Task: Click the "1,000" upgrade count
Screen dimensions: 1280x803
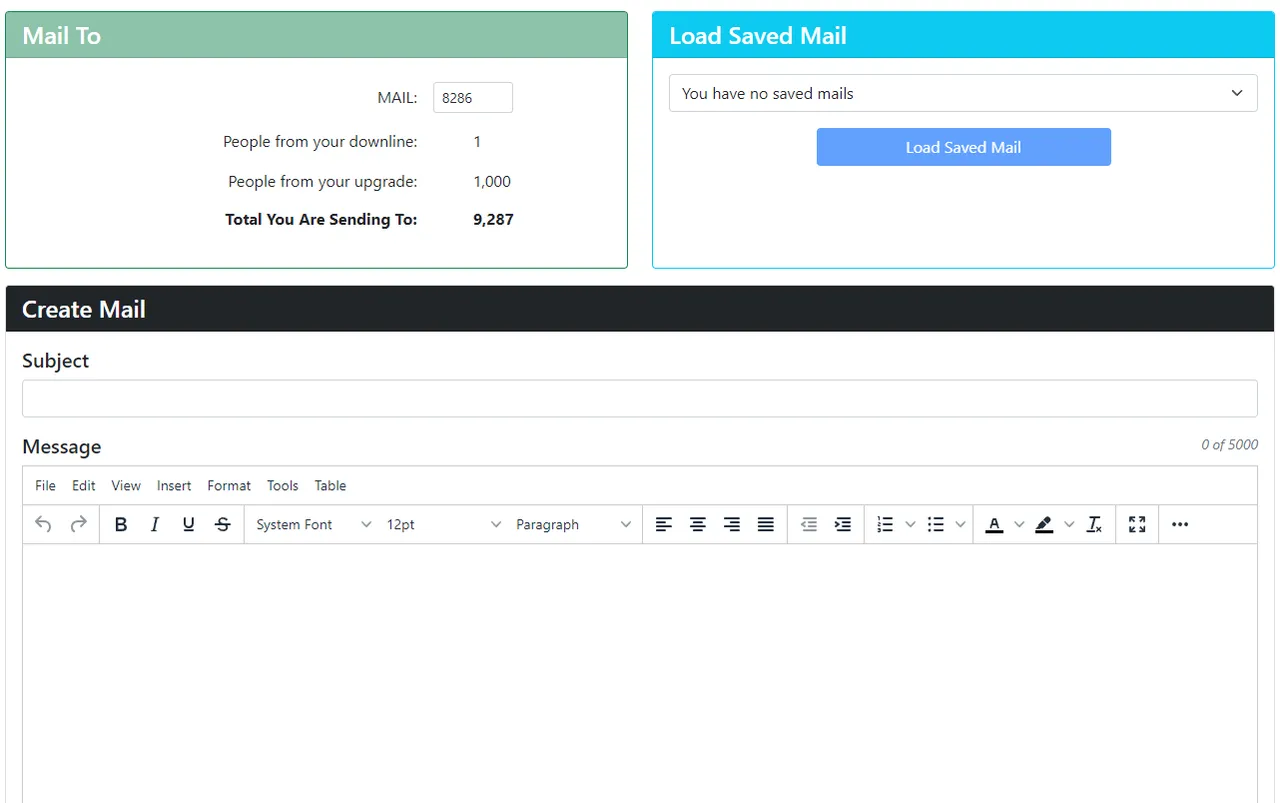Action: (x=492, y=181)
